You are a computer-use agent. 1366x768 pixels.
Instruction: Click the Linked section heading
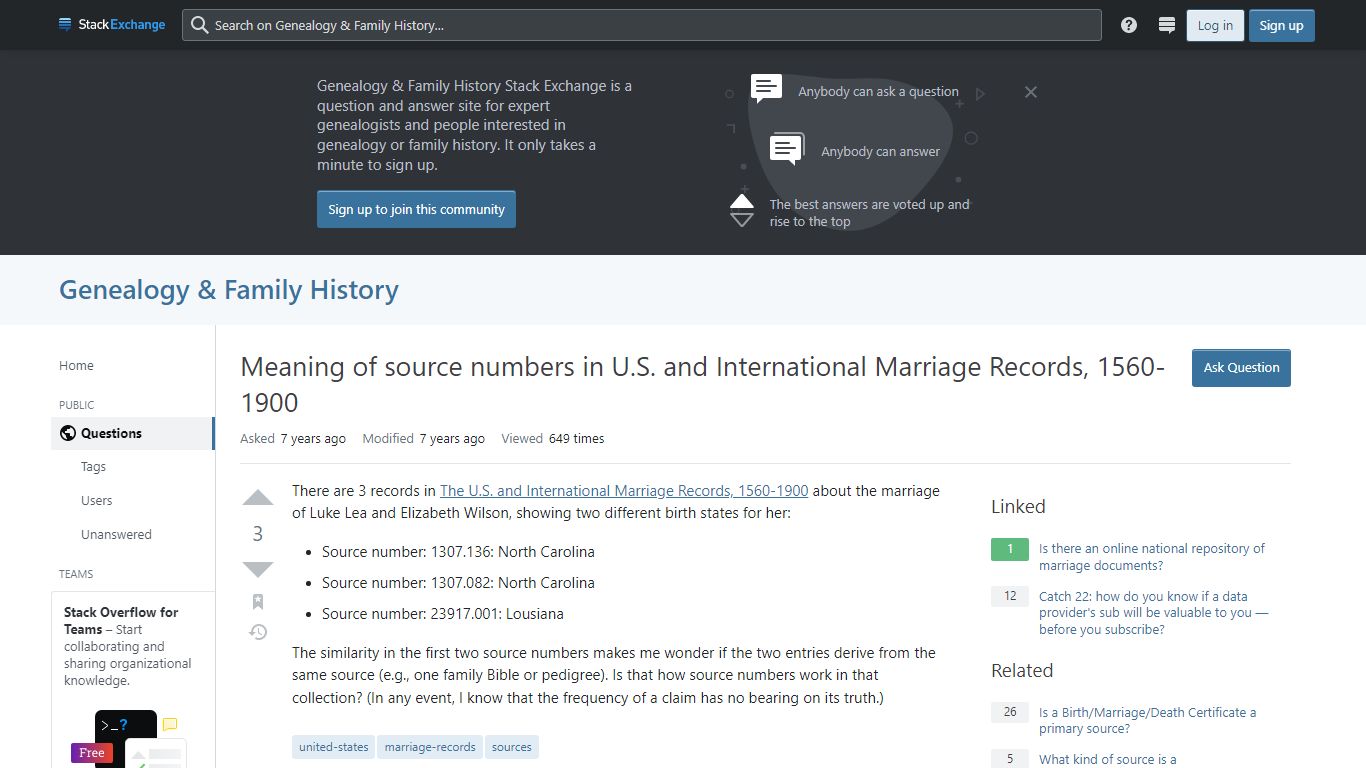[x=1018, y=507]
